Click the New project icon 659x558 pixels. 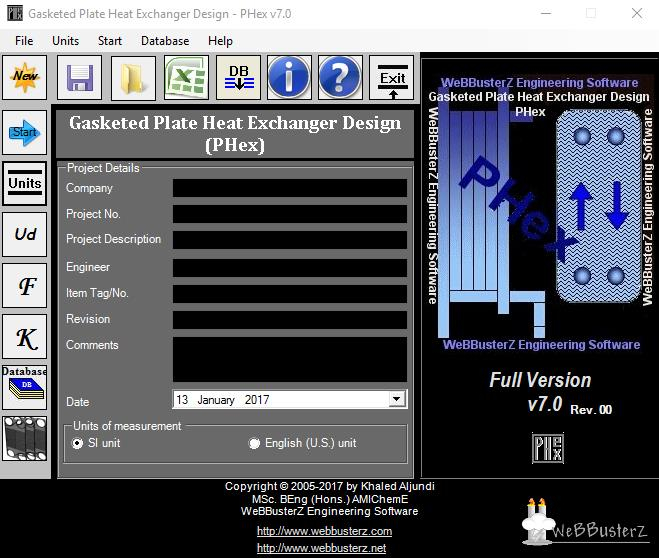coord(25,77)
